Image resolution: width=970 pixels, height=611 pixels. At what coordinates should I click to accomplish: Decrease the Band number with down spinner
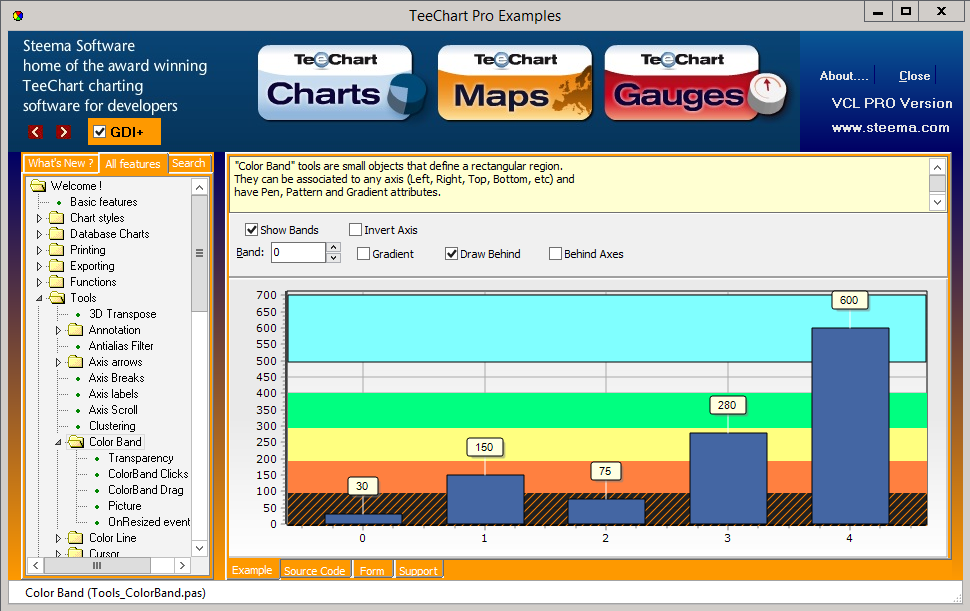(333, 257)
